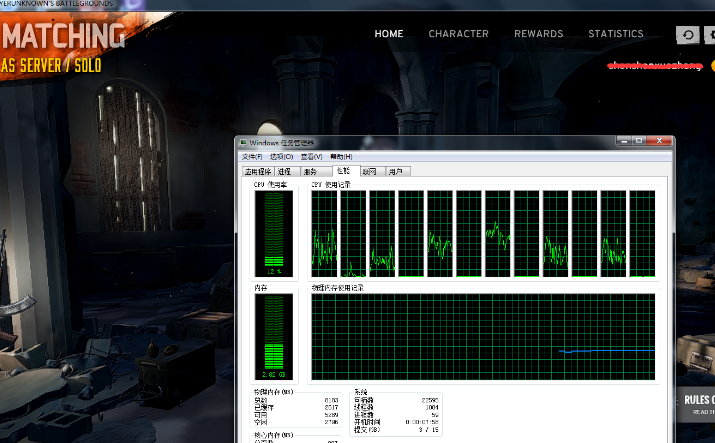Screen dimensions: 715x443
Task: Minimize the Task Manager window
Action: point(624,141)
